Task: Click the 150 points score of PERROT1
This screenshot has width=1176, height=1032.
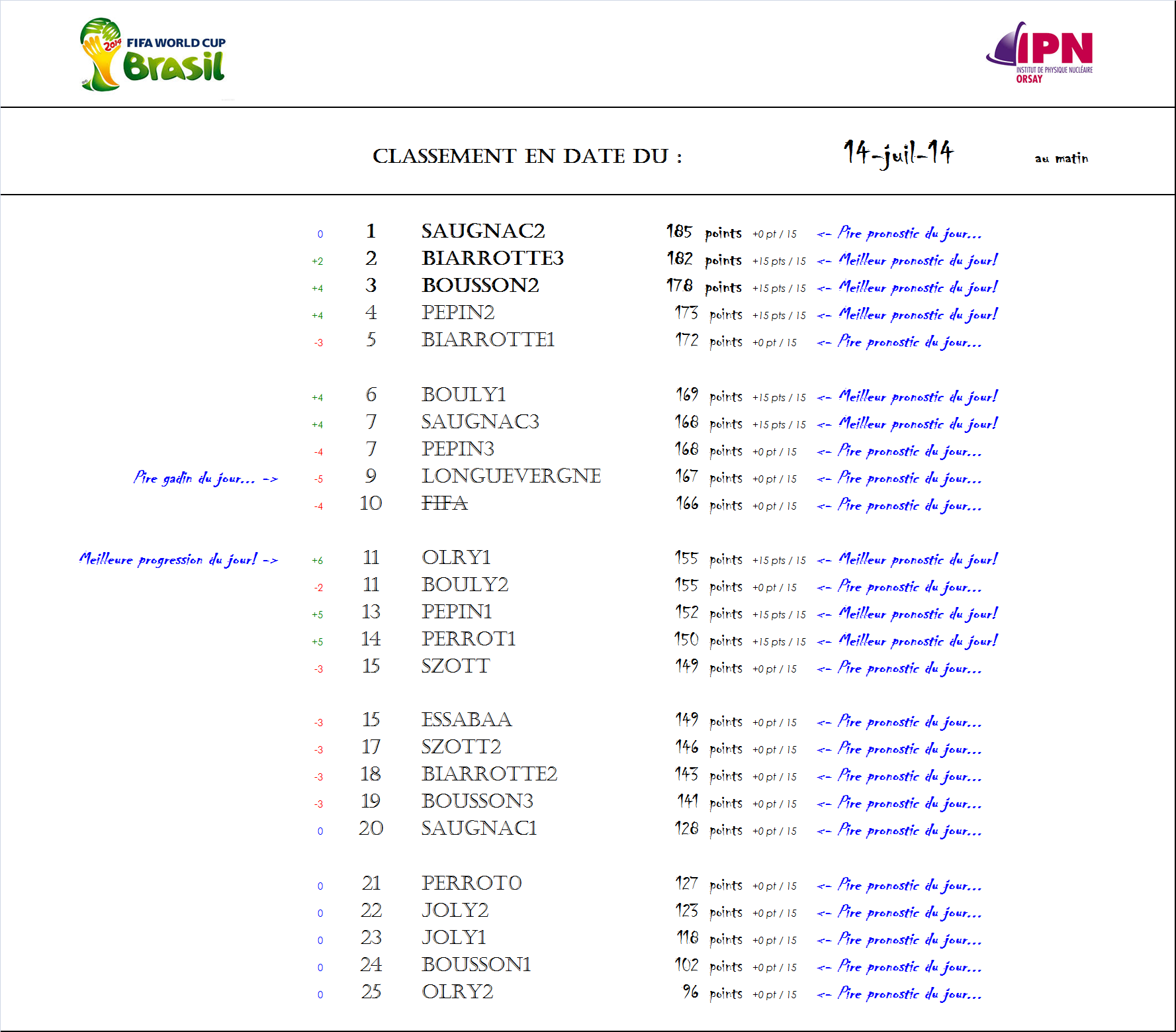Action: point(708,640)
